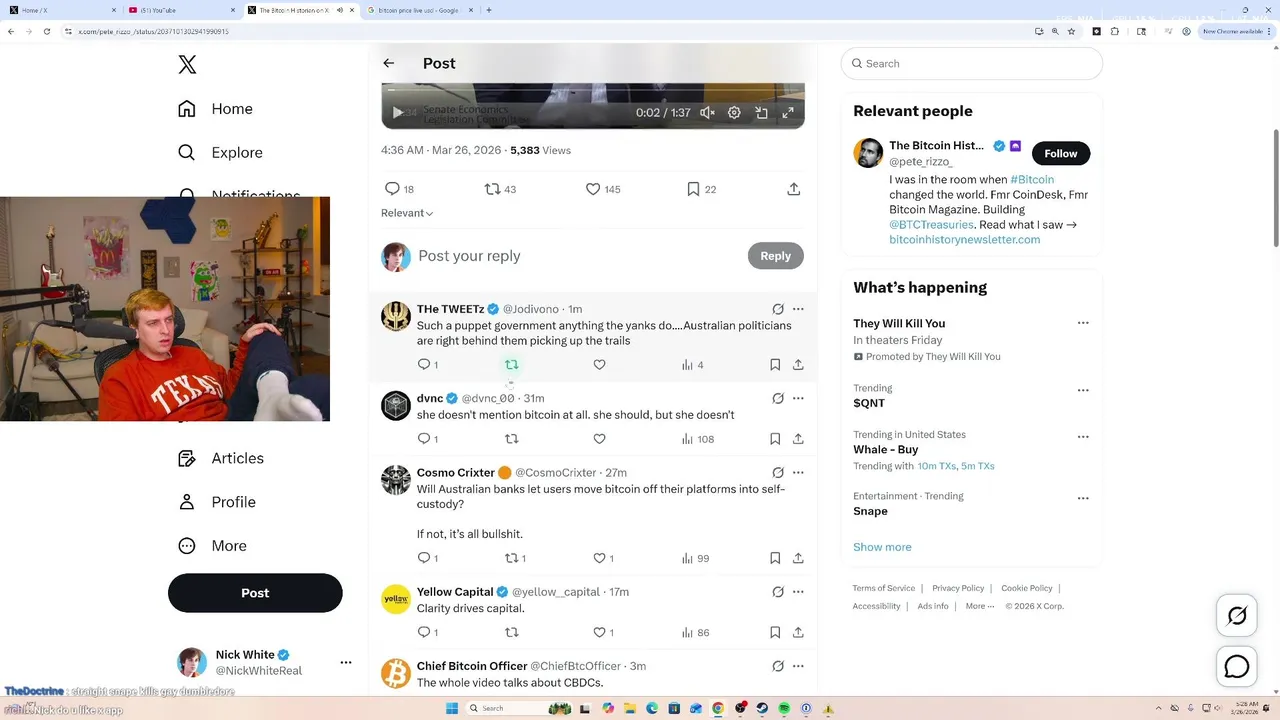The image size is (1280, 720).
Task: Open options for $QNT trend
Action: [1083, 390]
